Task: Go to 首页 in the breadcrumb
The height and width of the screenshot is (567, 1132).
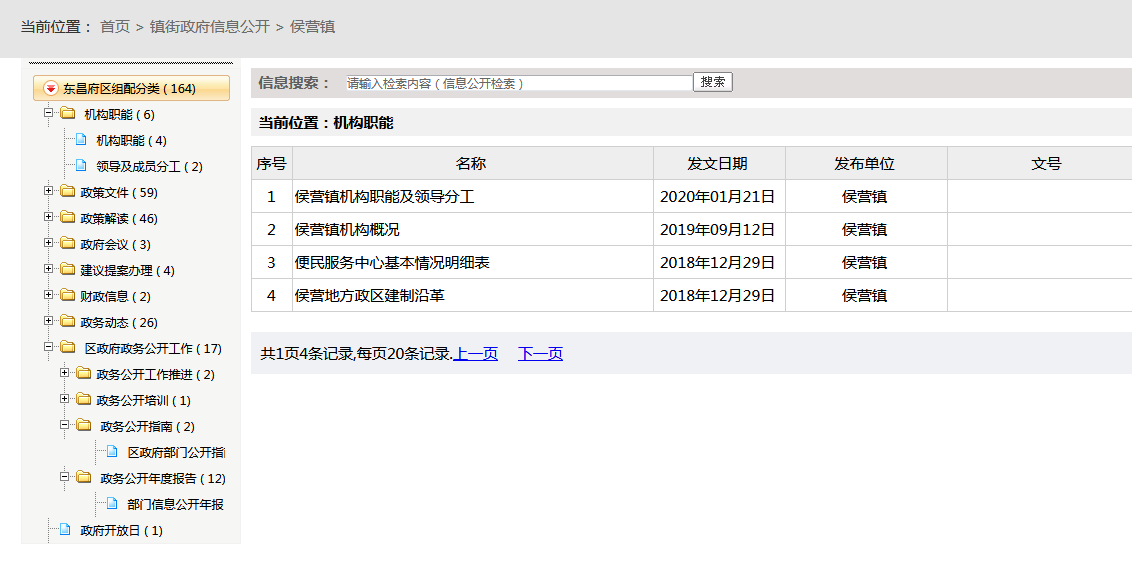Action: pyautogui.click(x=115, y=27)
